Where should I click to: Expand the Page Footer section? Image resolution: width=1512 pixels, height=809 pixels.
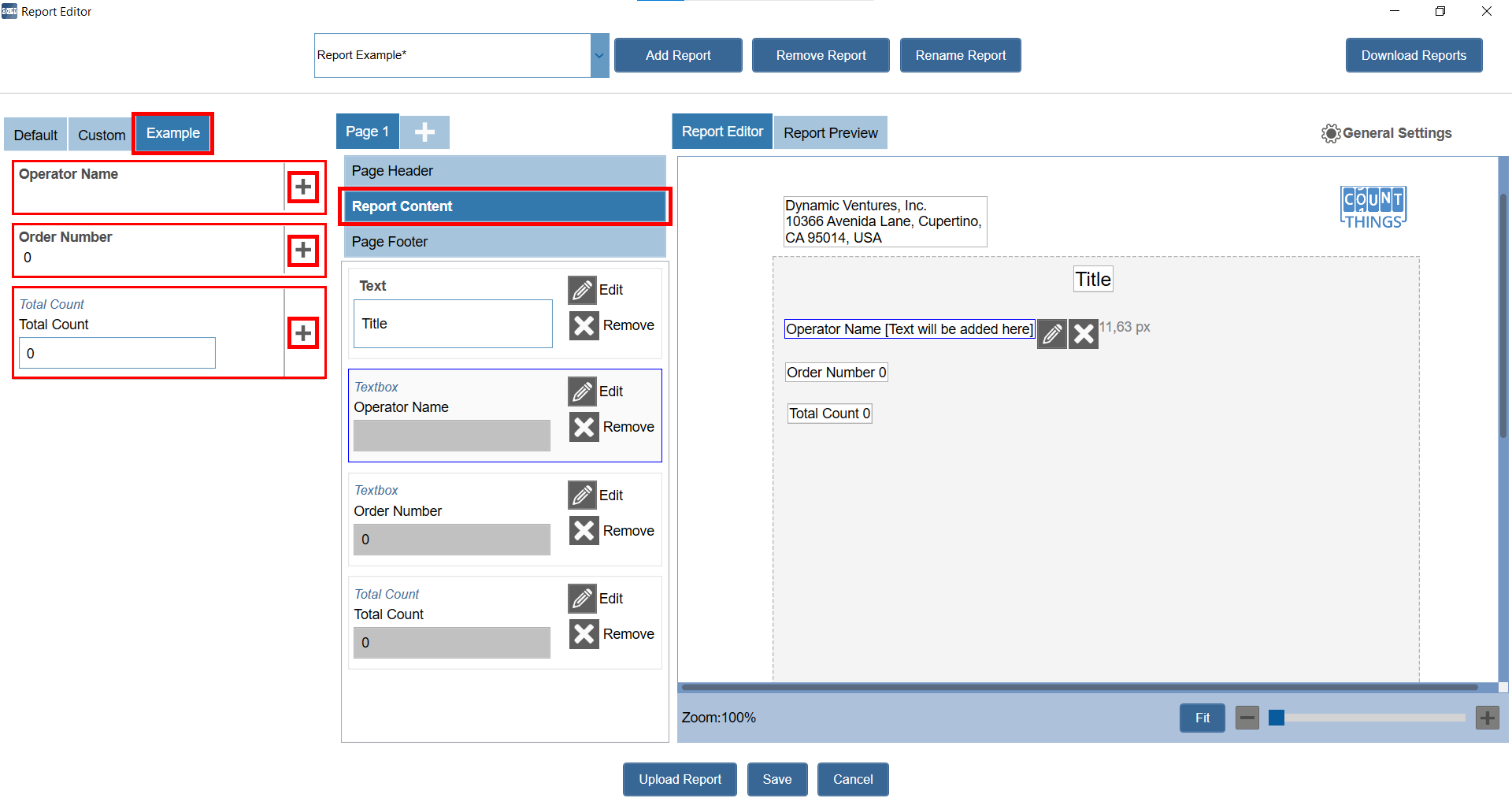click(504, 242)
